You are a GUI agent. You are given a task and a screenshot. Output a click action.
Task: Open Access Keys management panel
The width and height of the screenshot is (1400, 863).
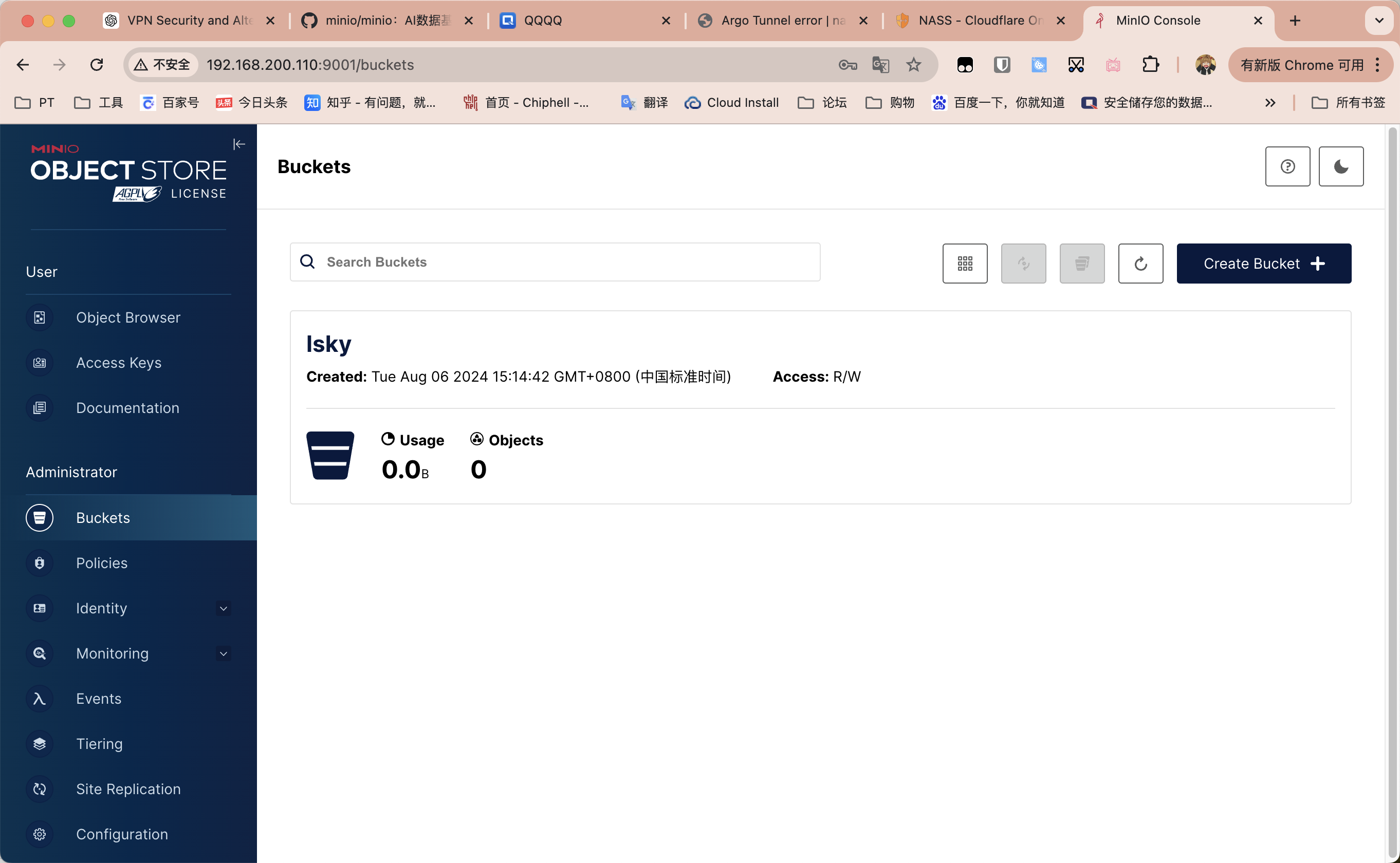coord(118,362)
